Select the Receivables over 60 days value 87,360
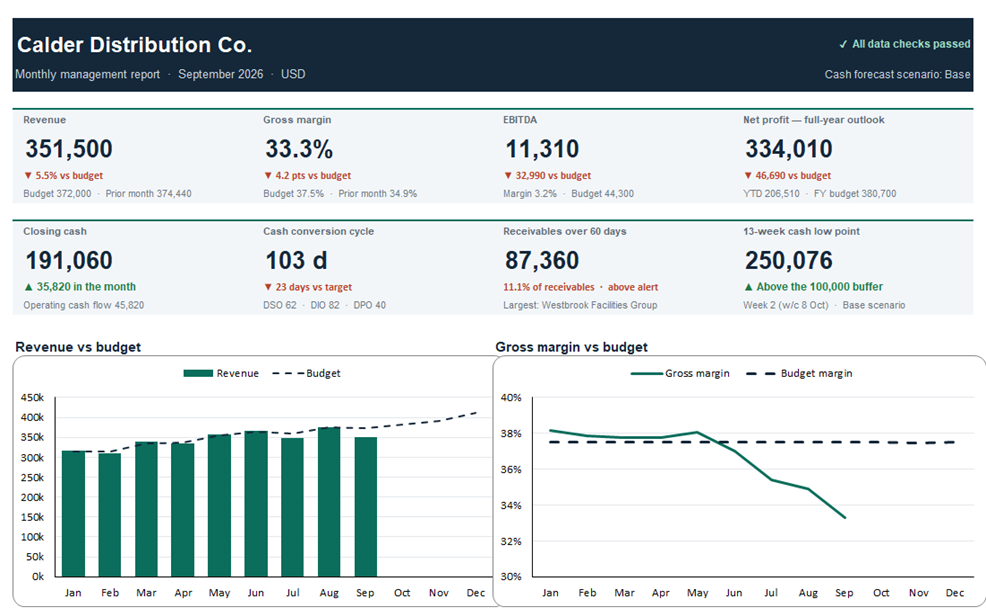The image size is (986, 608). 542,260
